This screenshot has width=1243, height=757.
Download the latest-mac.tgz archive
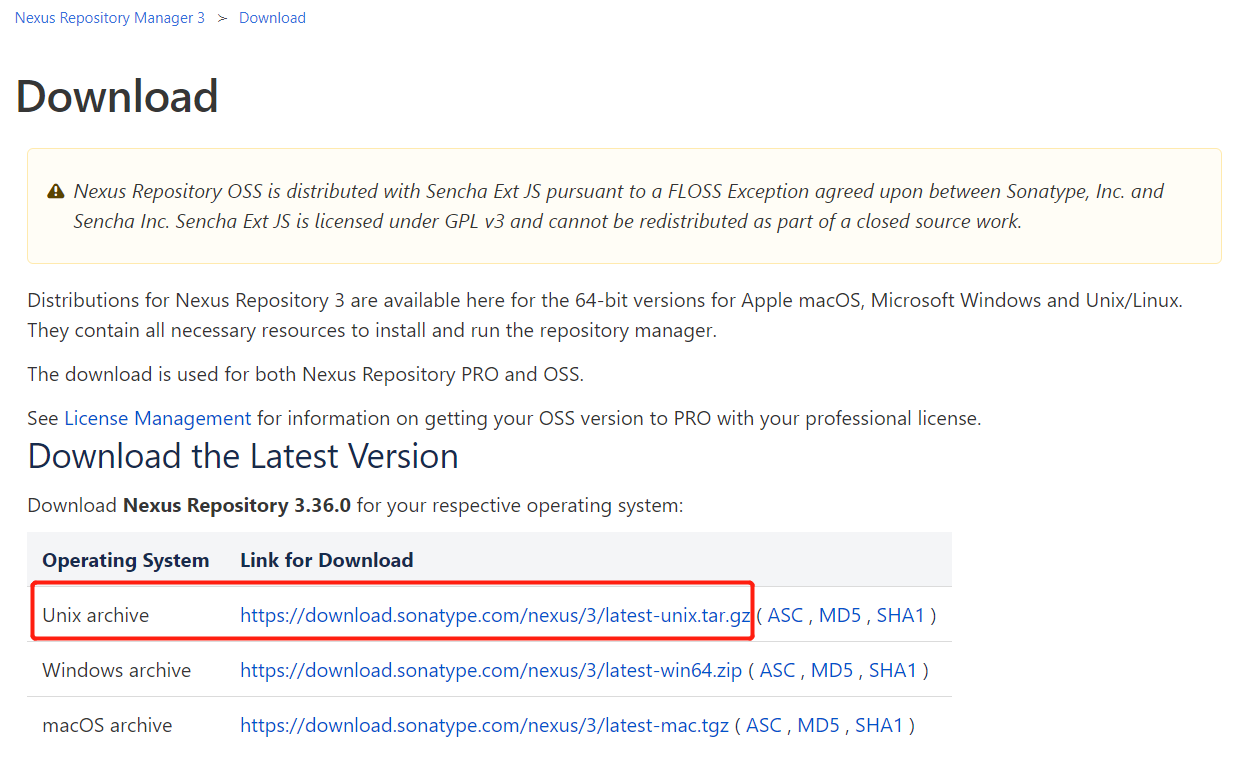pos(484,725)
